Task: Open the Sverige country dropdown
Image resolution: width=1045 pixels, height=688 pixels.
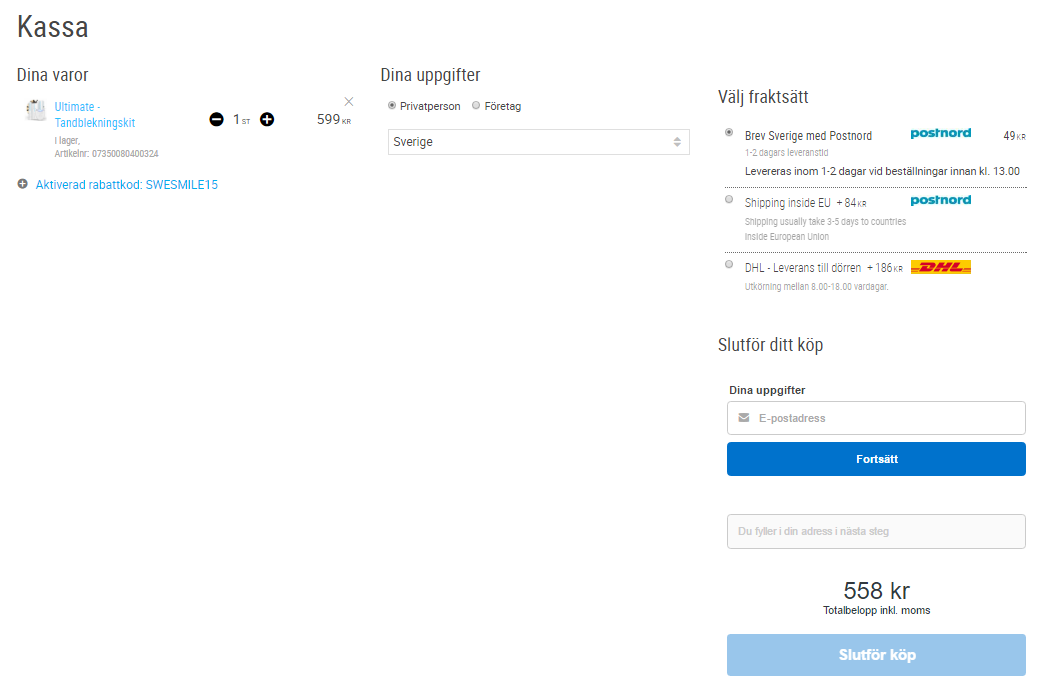Action: tap(538, 142)
